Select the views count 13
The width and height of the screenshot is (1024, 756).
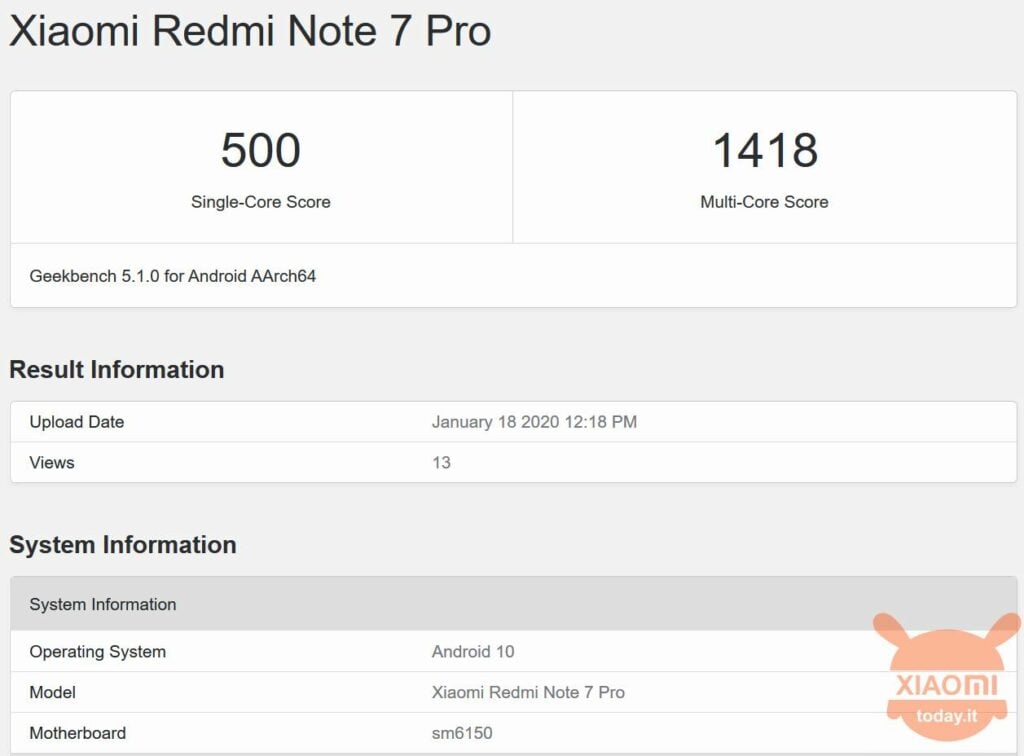tap(441, 462)
